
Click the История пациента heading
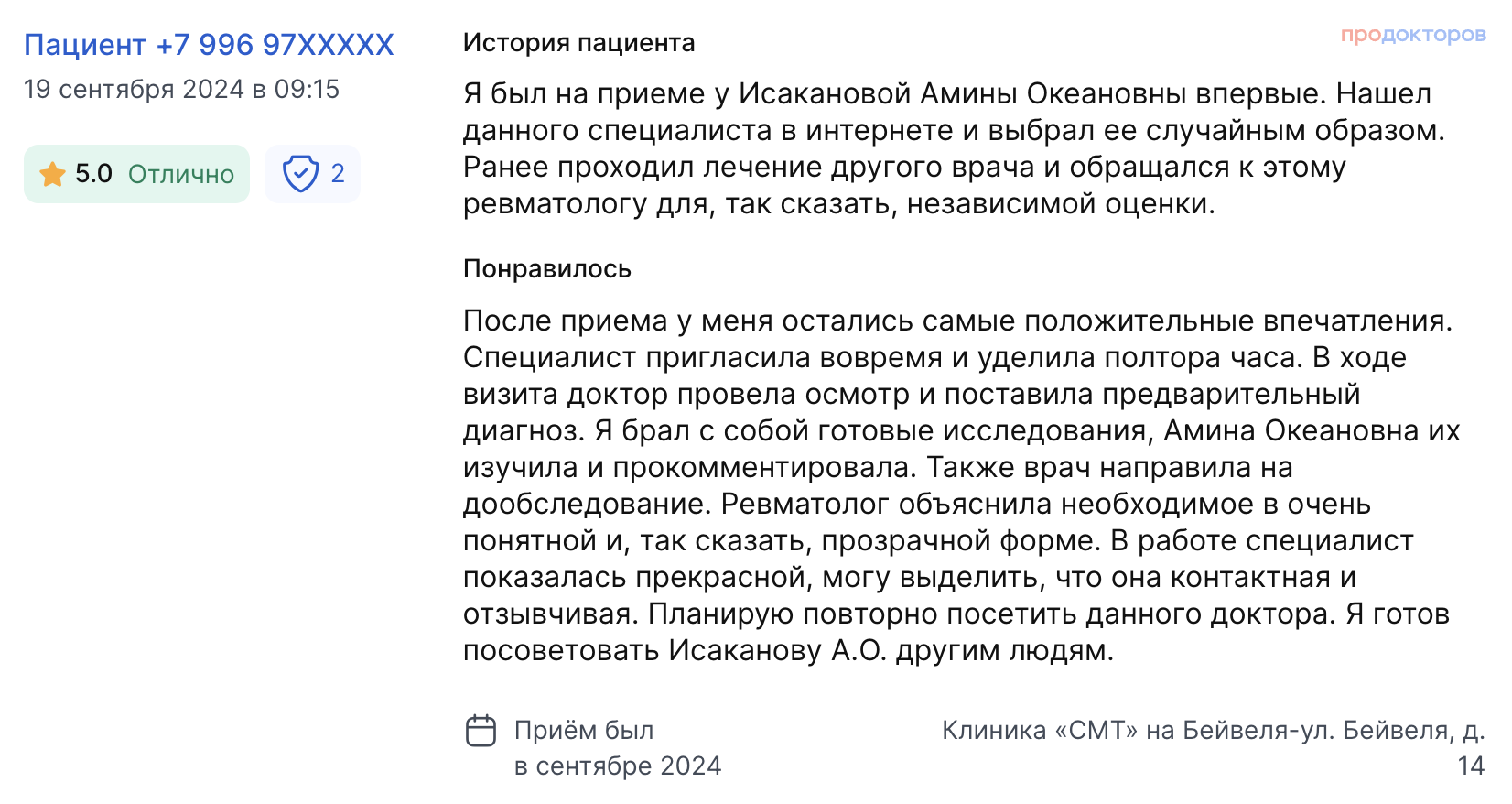coord(578,43)
